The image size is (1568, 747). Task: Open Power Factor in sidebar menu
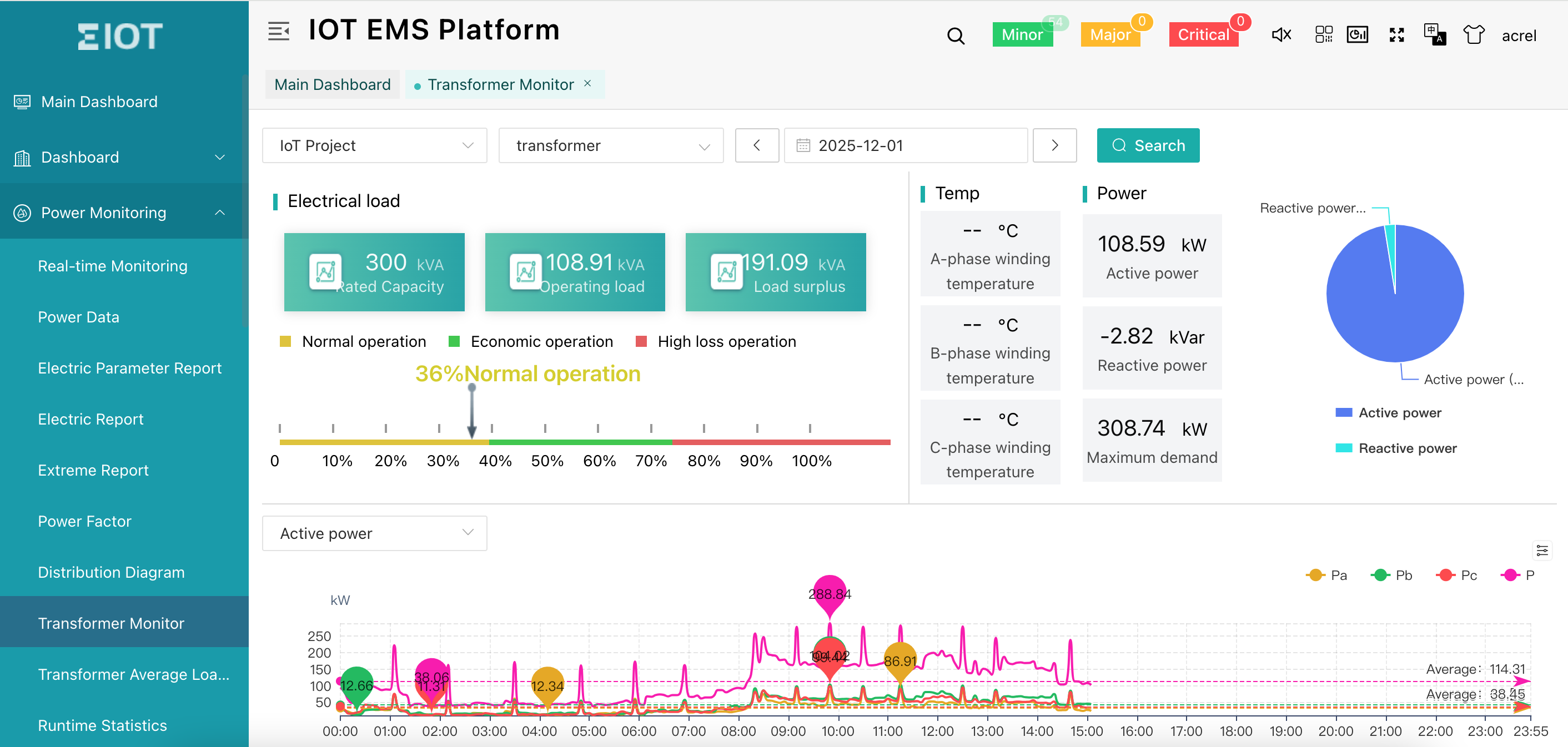click(84, 521)
